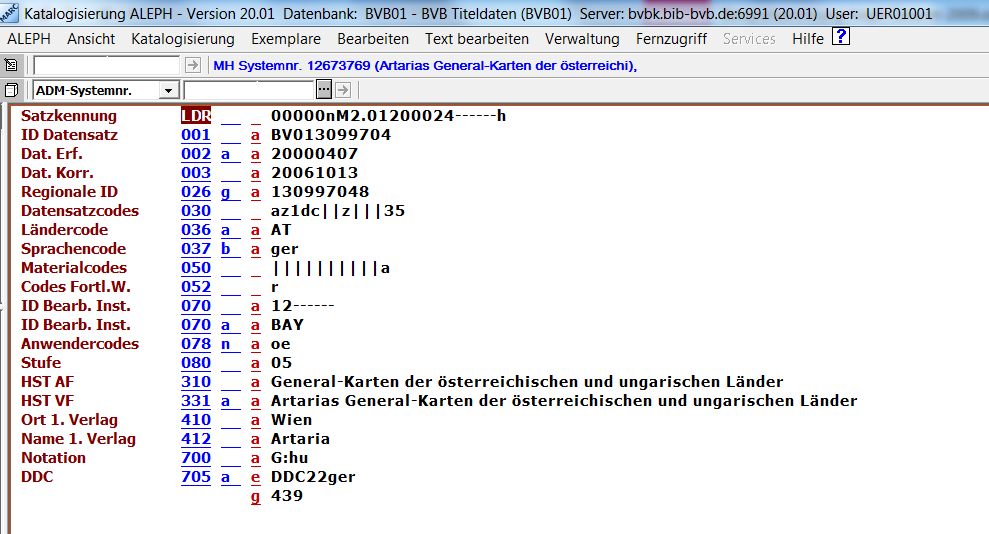
Task: Click field tag 705 in DDC row
Action: 196,477
